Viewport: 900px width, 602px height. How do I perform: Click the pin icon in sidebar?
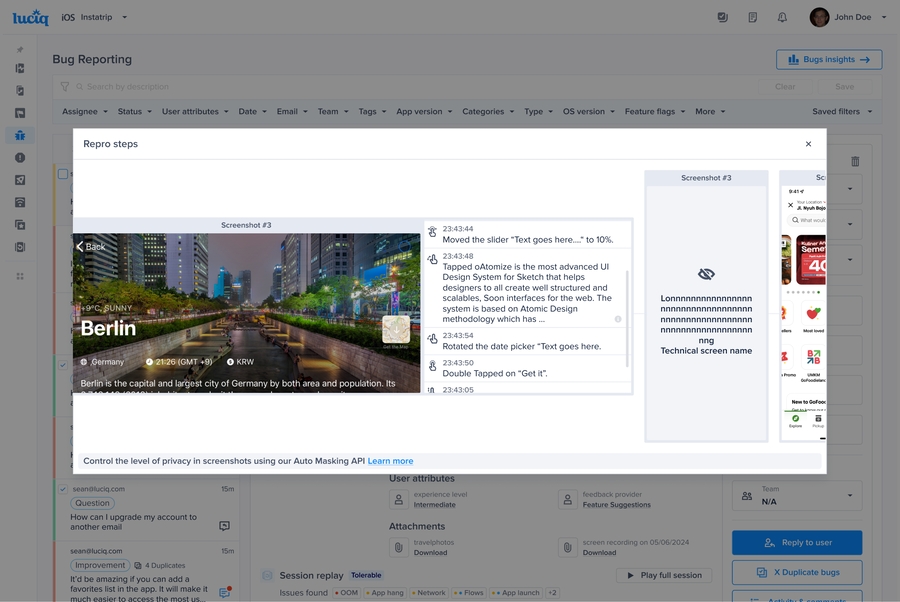click(20, 49)
